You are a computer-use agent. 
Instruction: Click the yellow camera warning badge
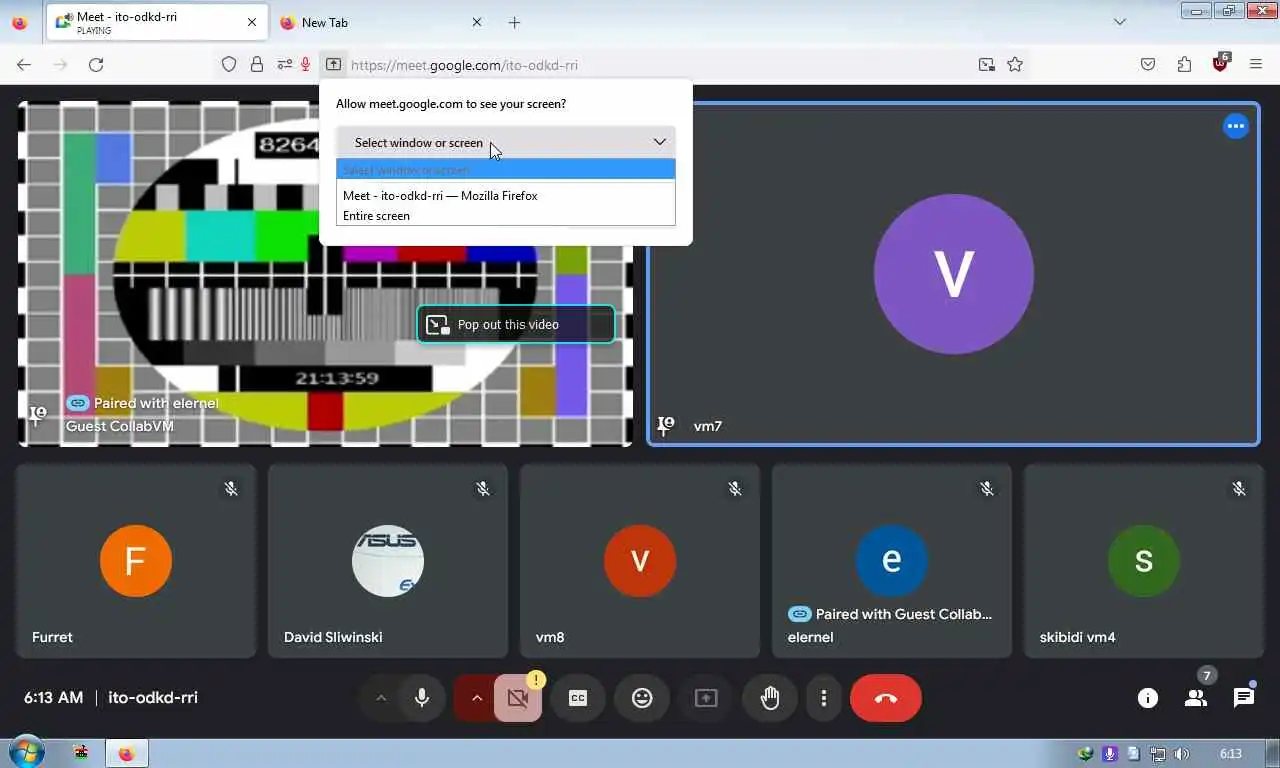(536, 680)
